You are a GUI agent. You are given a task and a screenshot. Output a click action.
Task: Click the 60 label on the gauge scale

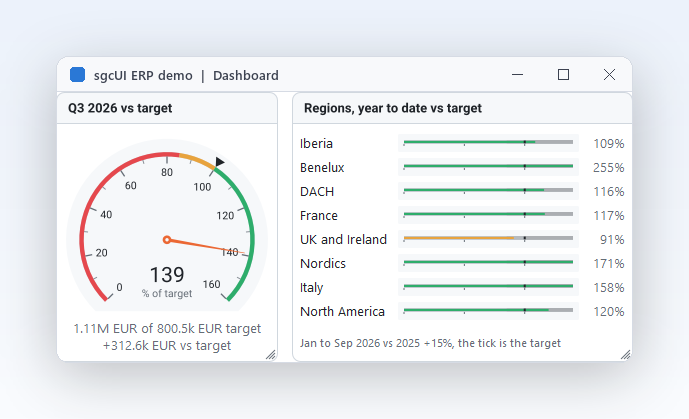[131, 186]
